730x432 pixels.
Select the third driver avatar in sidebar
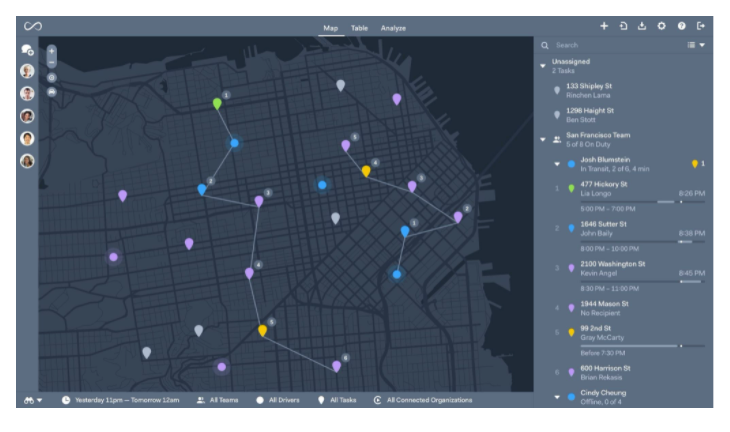point(27,116)
